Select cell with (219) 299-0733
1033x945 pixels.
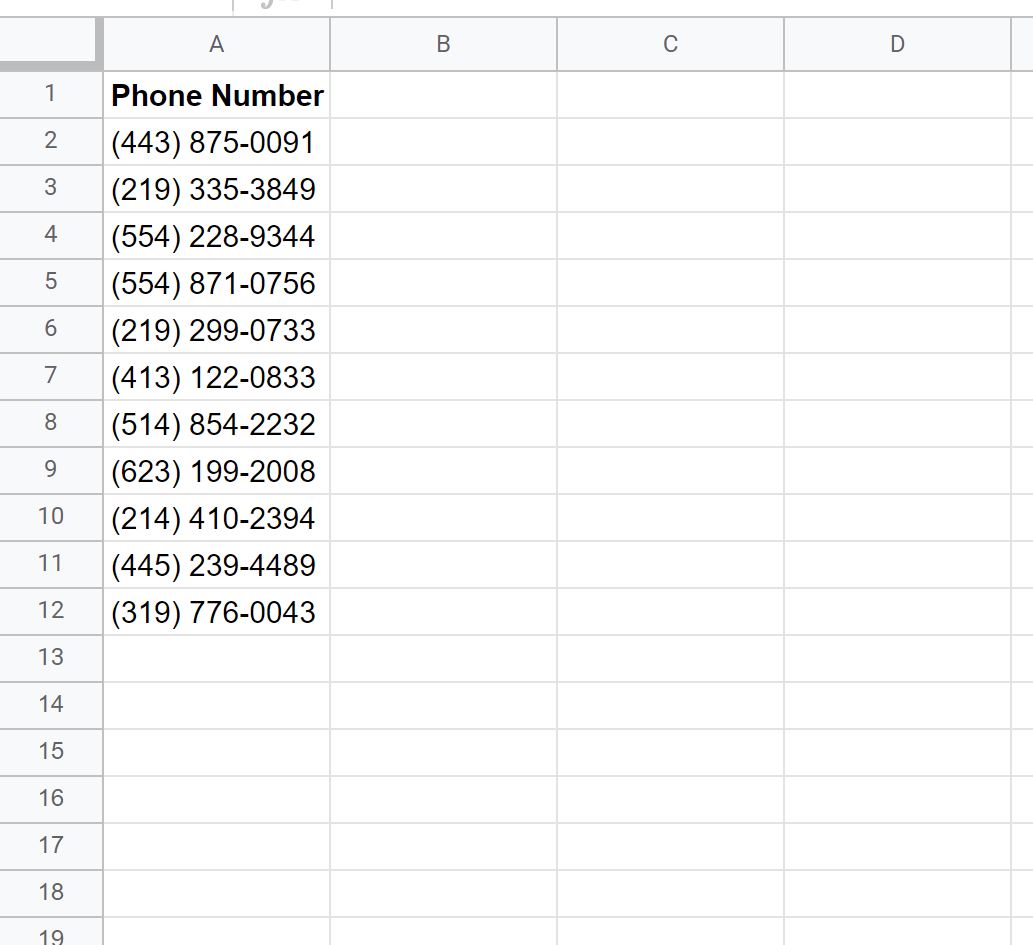click(217, 329)
